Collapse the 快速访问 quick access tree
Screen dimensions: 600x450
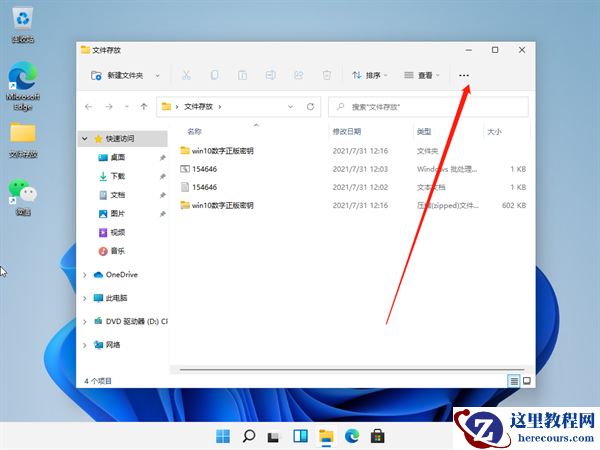[85, 139]
